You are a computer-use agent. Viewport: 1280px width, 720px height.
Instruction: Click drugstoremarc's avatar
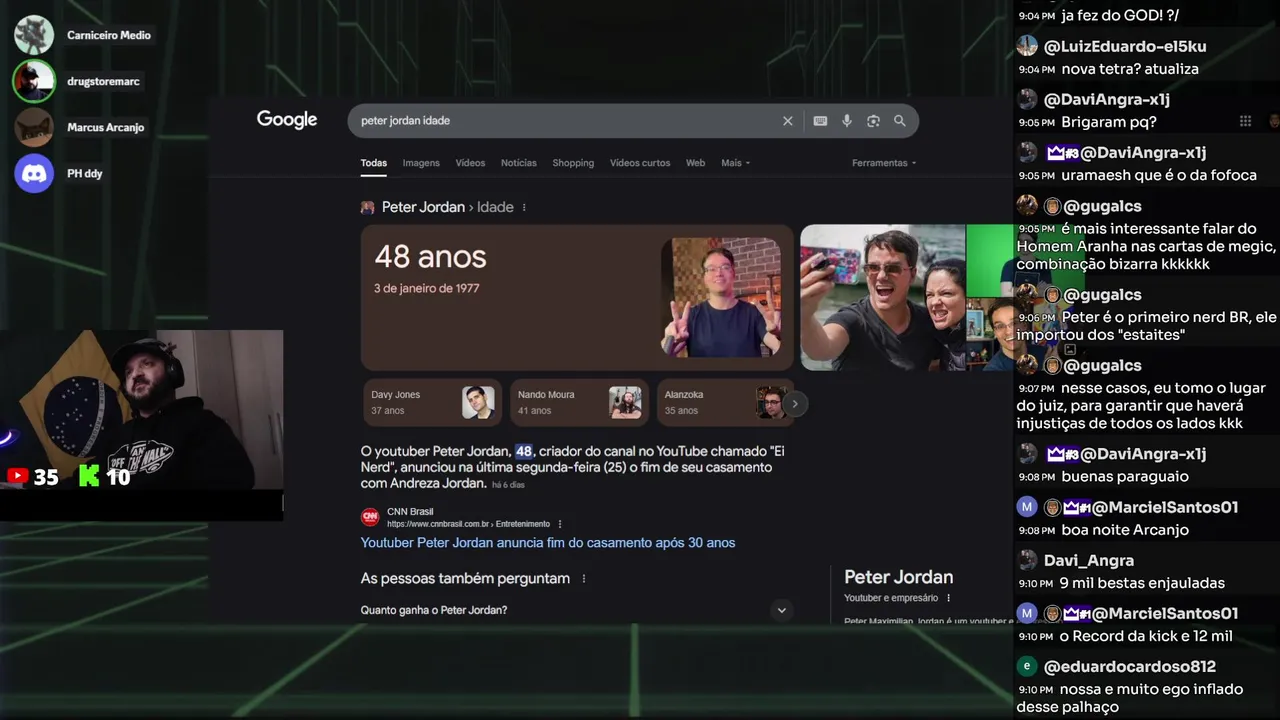[34, 81]
